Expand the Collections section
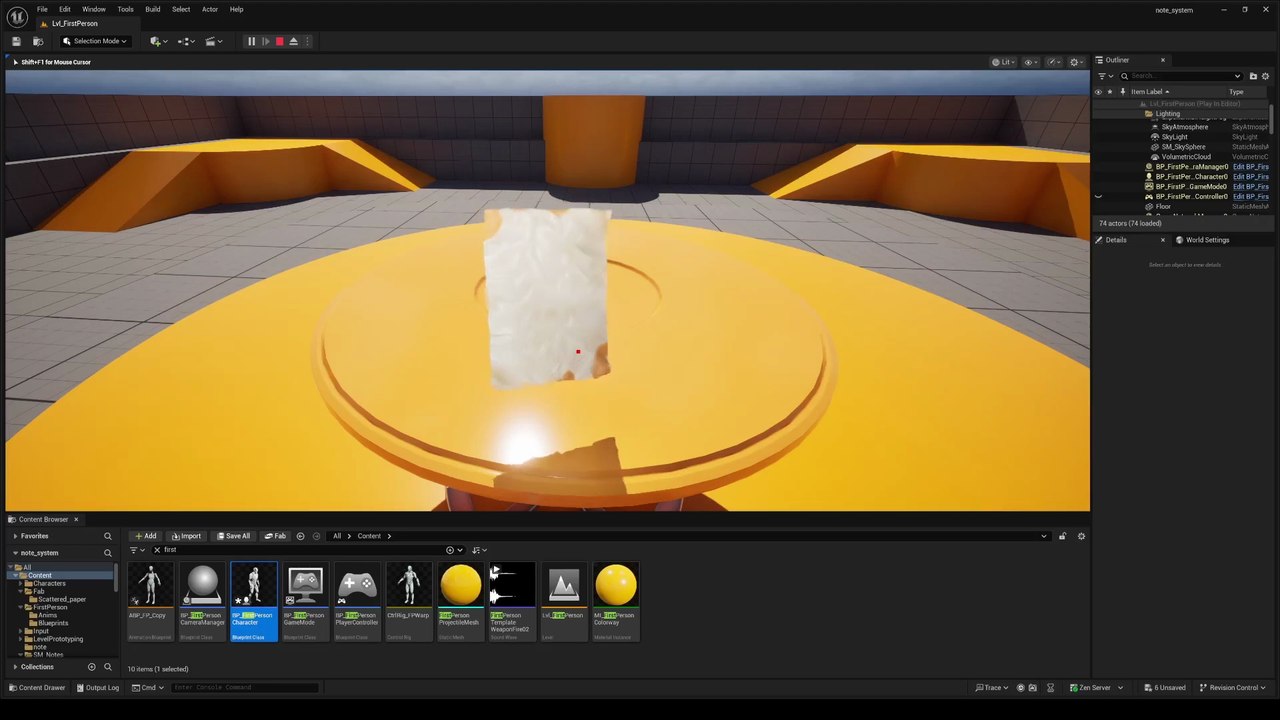Image resolution: width=1280 pixels, height=720 pixels. pos(15,667)
